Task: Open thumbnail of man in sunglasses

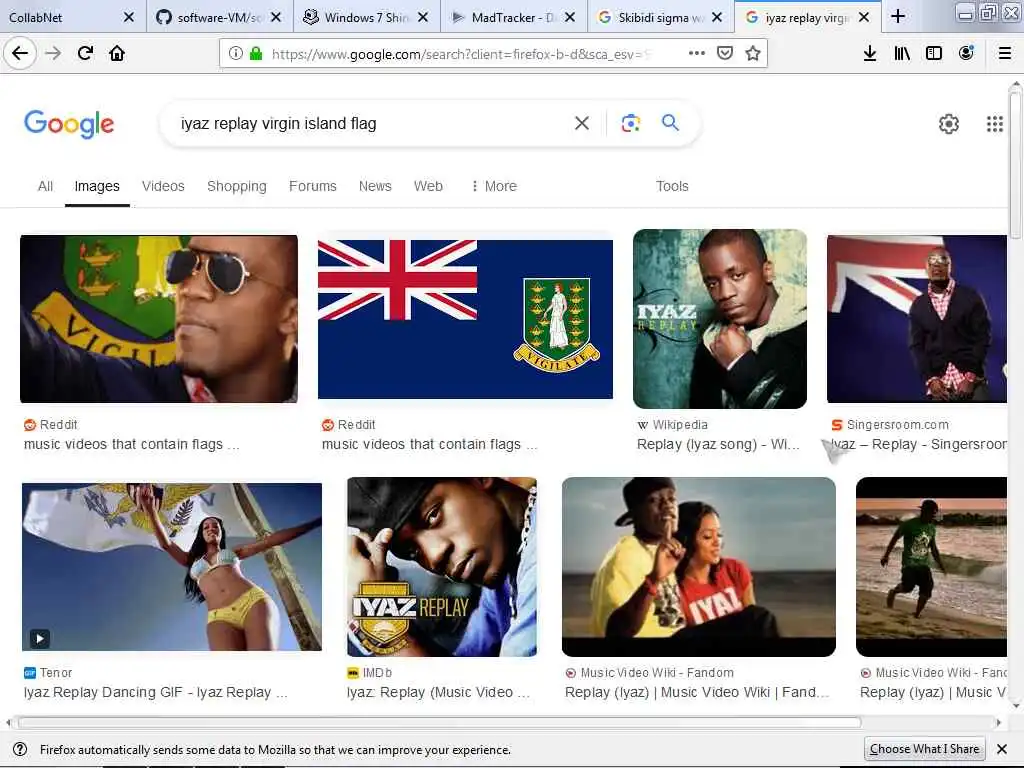Action: coord(159,319)
